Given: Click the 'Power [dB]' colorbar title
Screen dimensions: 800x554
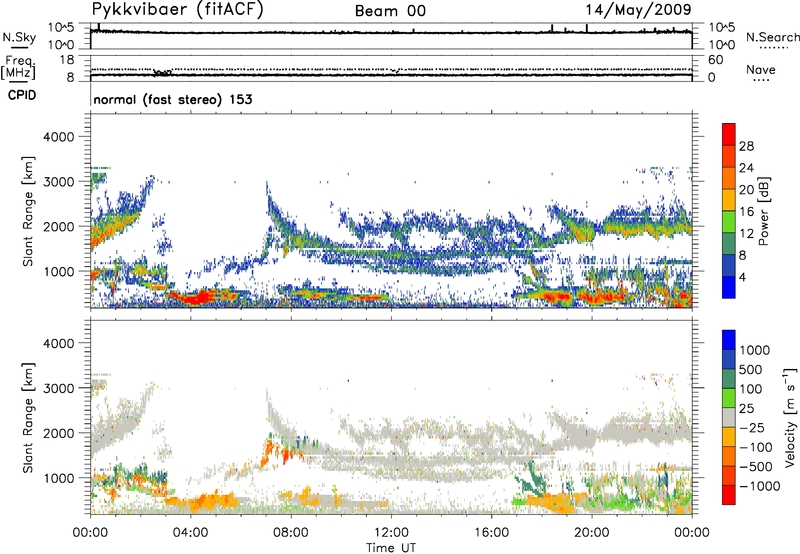Looking at the screenshot, I should (763, 211).
